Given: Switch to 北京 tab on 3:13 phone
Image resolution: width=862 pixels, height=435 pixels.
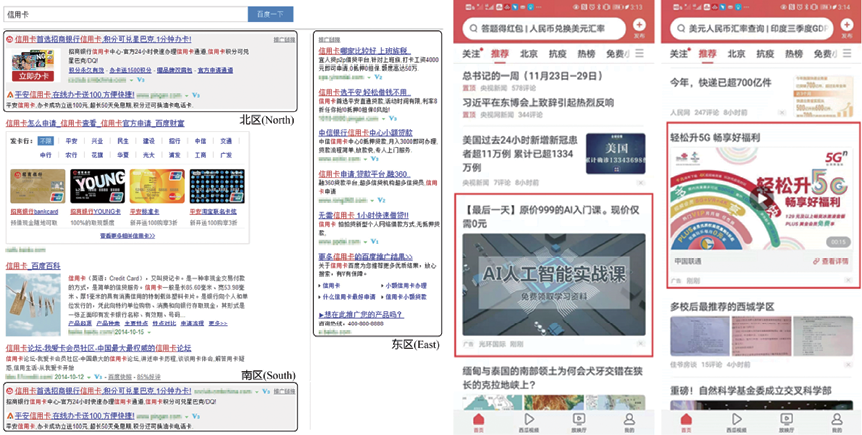Looking at the screenshot, I should pos(528,54).
